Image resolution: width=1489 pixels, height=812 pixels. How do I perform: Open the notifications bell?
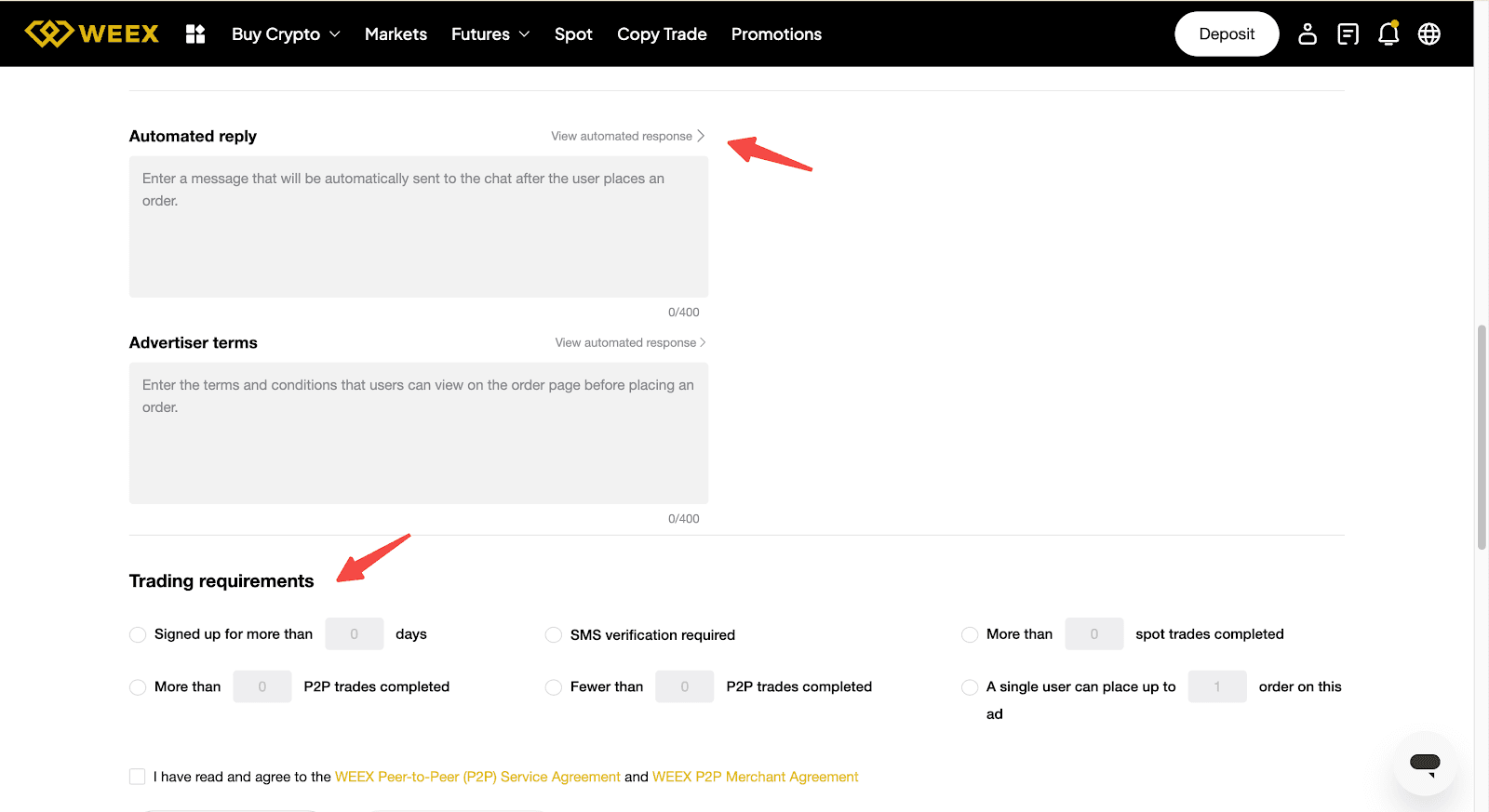click(1388, 34)
